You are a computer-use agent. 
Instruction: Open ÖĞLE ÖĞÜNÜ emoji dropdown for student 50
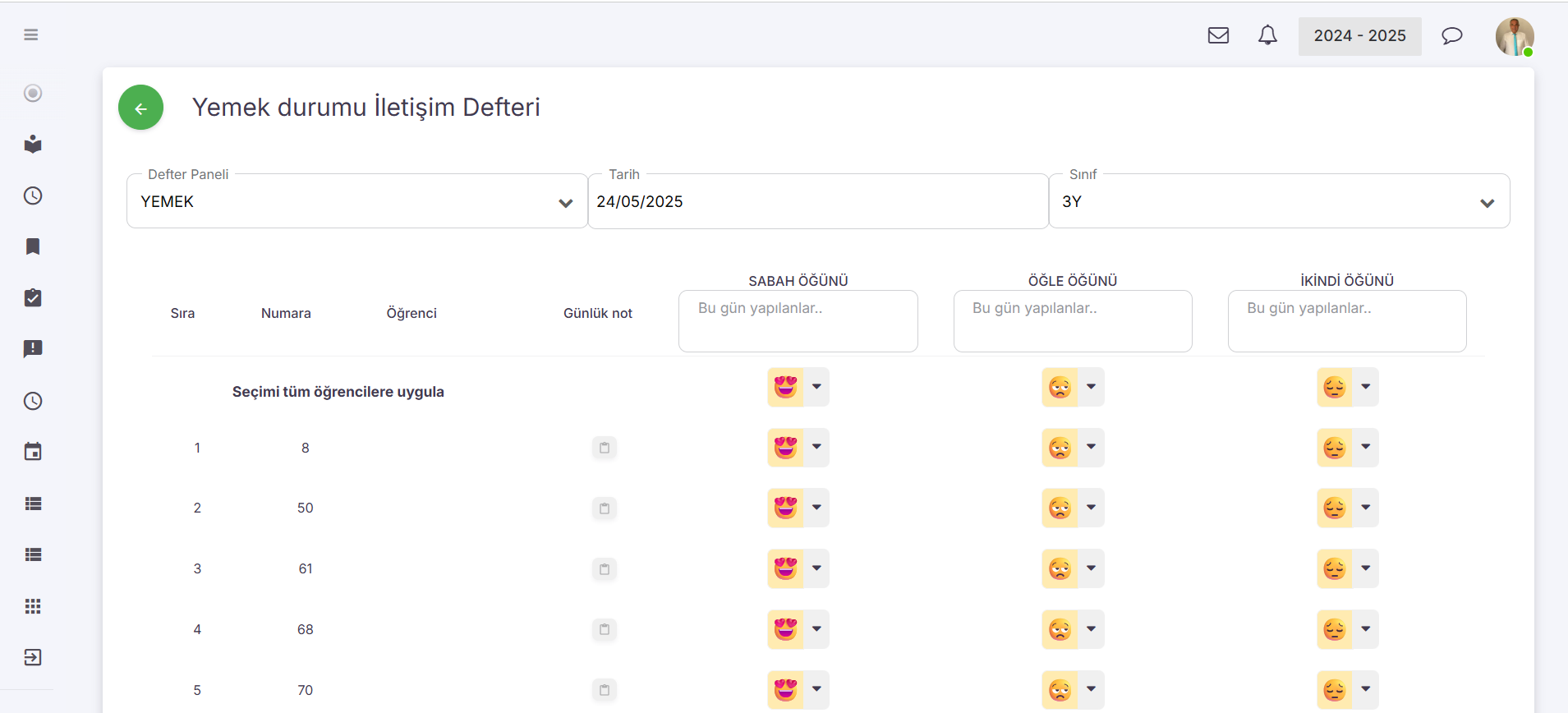[x=1091, y=508]
